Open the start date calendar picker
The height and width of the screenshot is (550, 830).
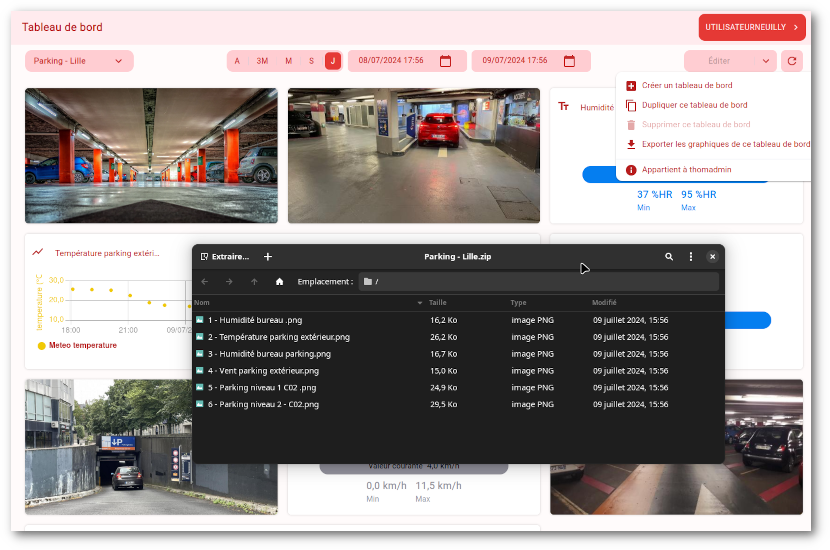(446, 61)
